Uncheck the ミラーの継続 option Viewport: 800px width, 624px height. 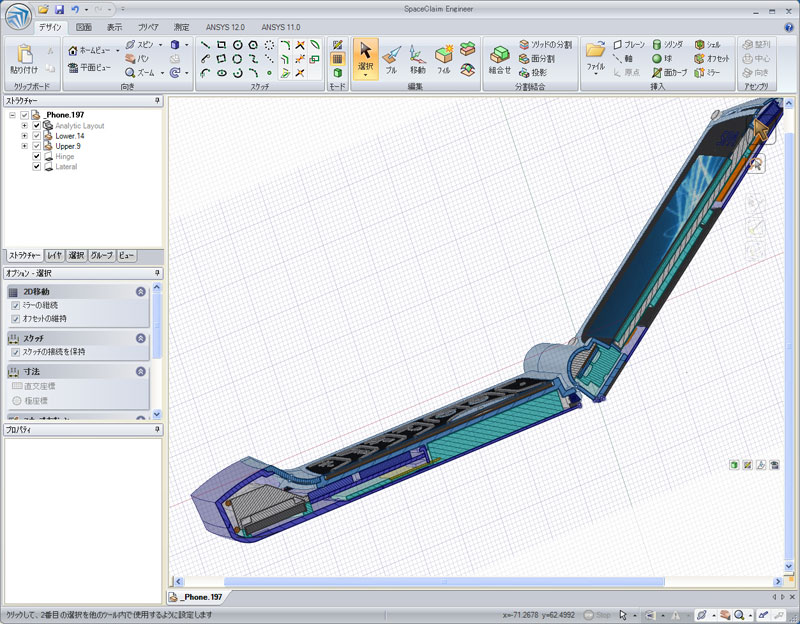pos(16,305)
